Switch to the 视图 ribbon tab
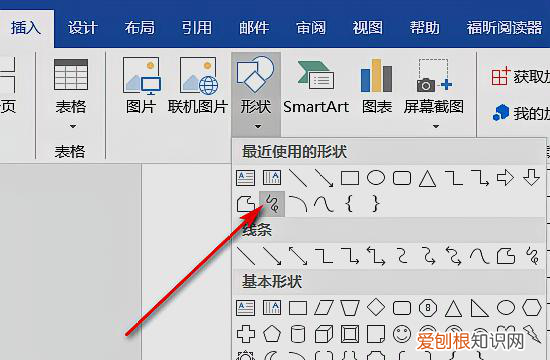550x360 pixels. pos(368,27)
